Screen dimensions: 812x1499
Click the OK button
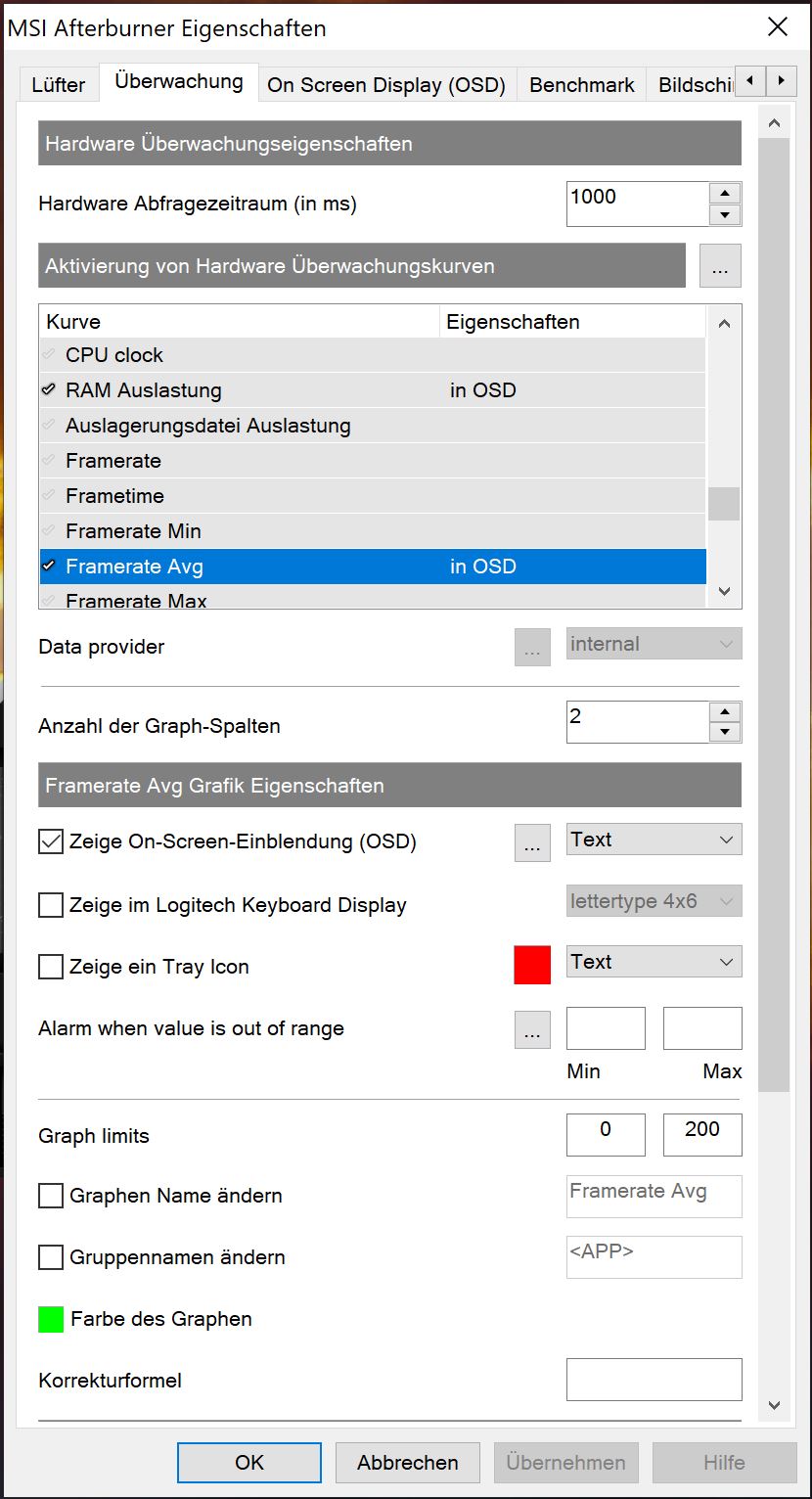tap(249, 1462)
